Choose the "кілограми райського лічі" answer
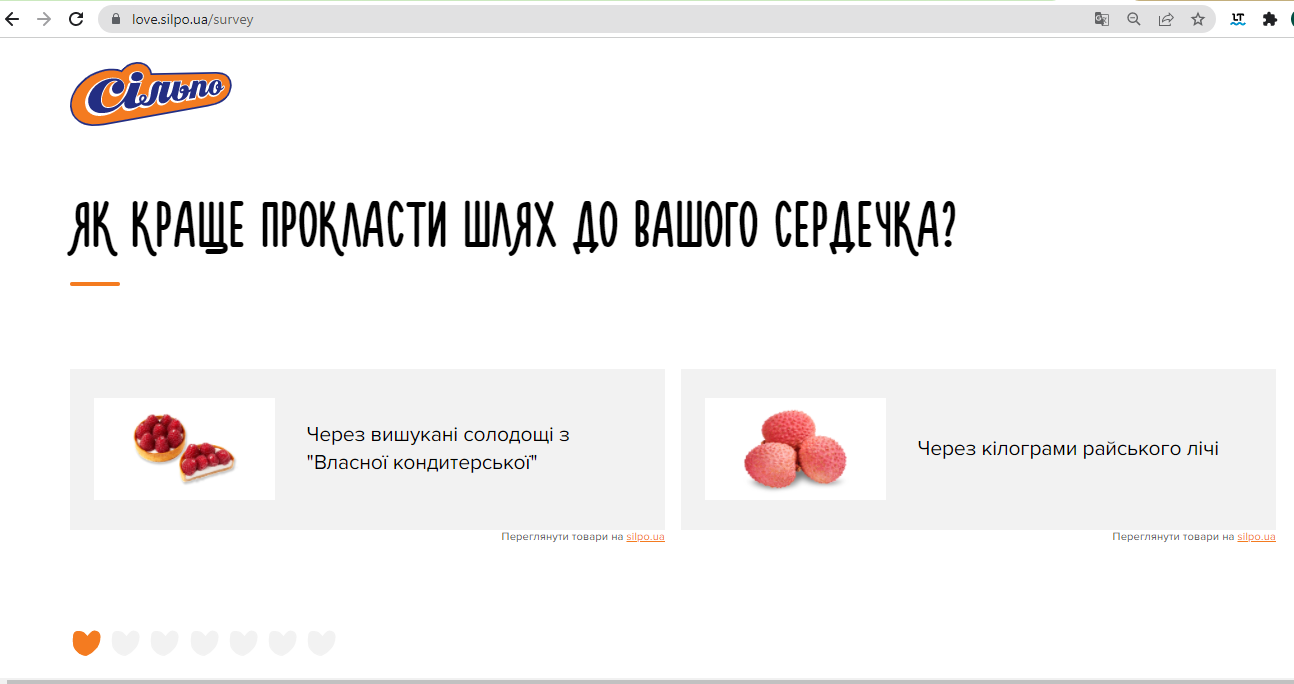The width and height of the screenshot is (1294, 684). [1067, 449]
